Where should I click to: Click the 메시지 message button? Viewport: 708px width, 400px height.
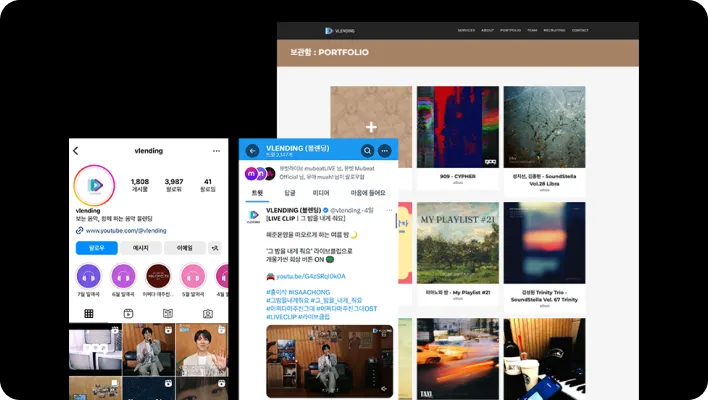140,248
